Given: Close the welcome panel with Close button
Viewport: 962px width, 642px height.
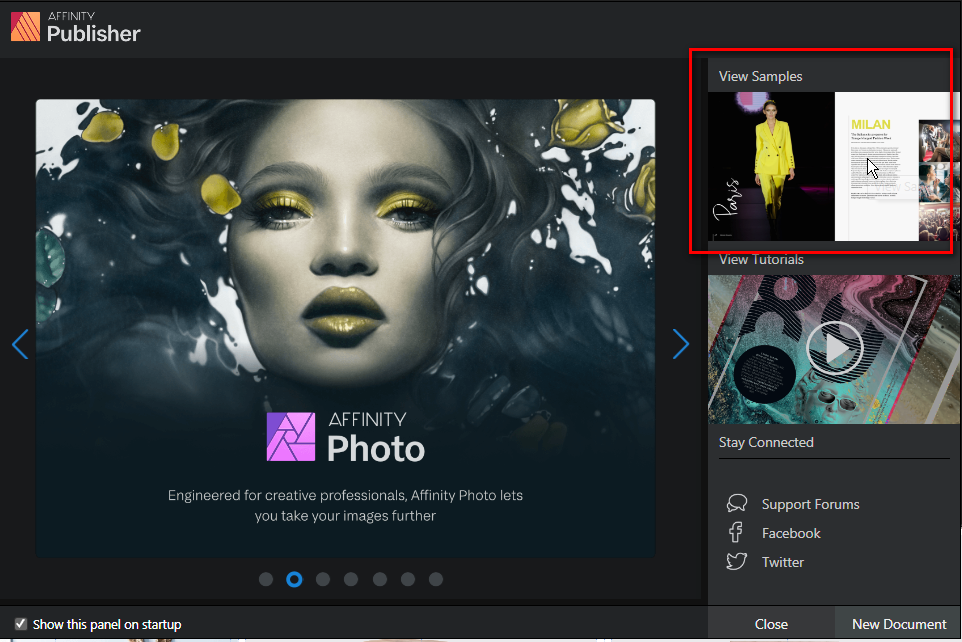Looking at the screenshot, I should [x=771, y=624].
